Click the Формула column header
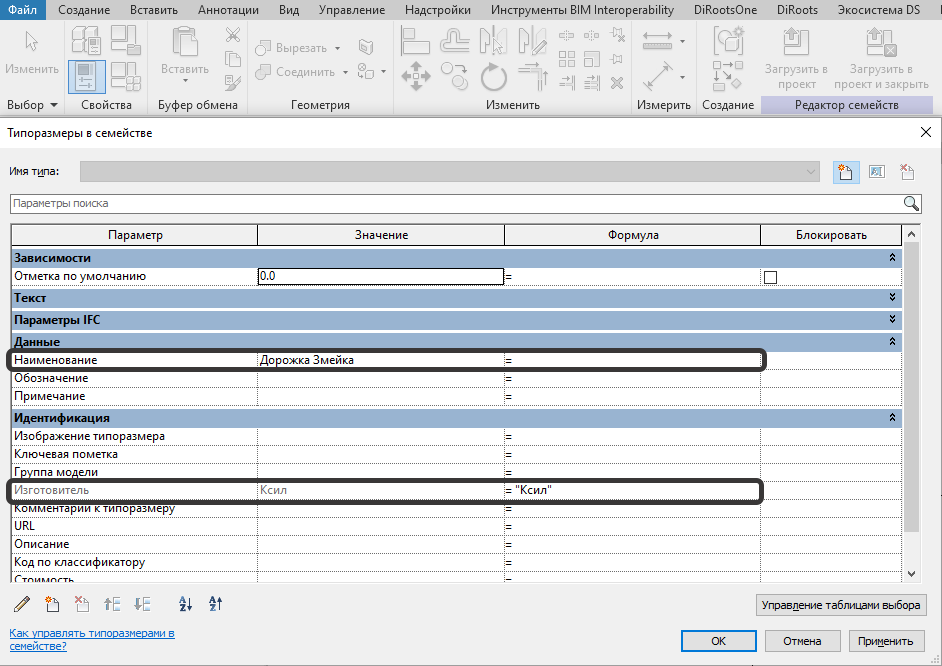Image resolution: width=942 pixels, height=666 pixels. 633,235
